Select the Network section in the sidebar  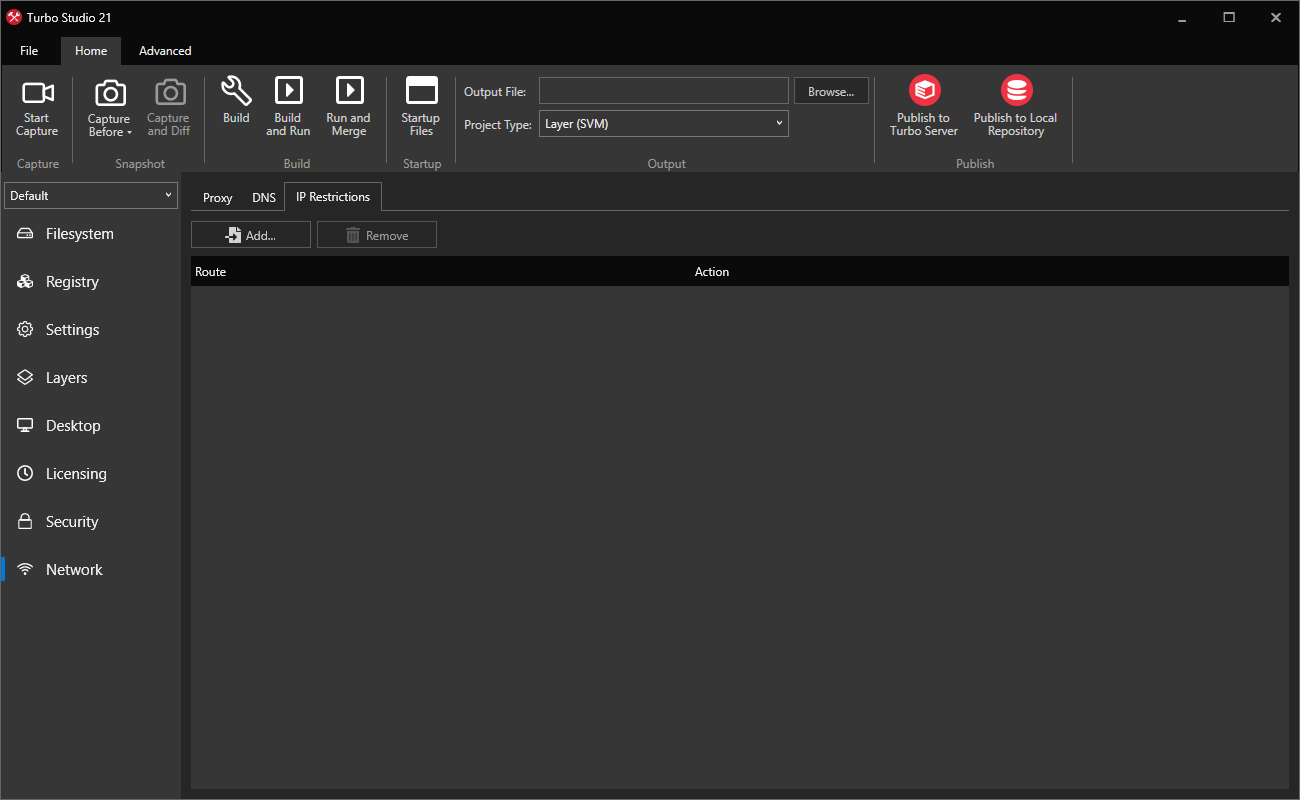pos(73,569)
